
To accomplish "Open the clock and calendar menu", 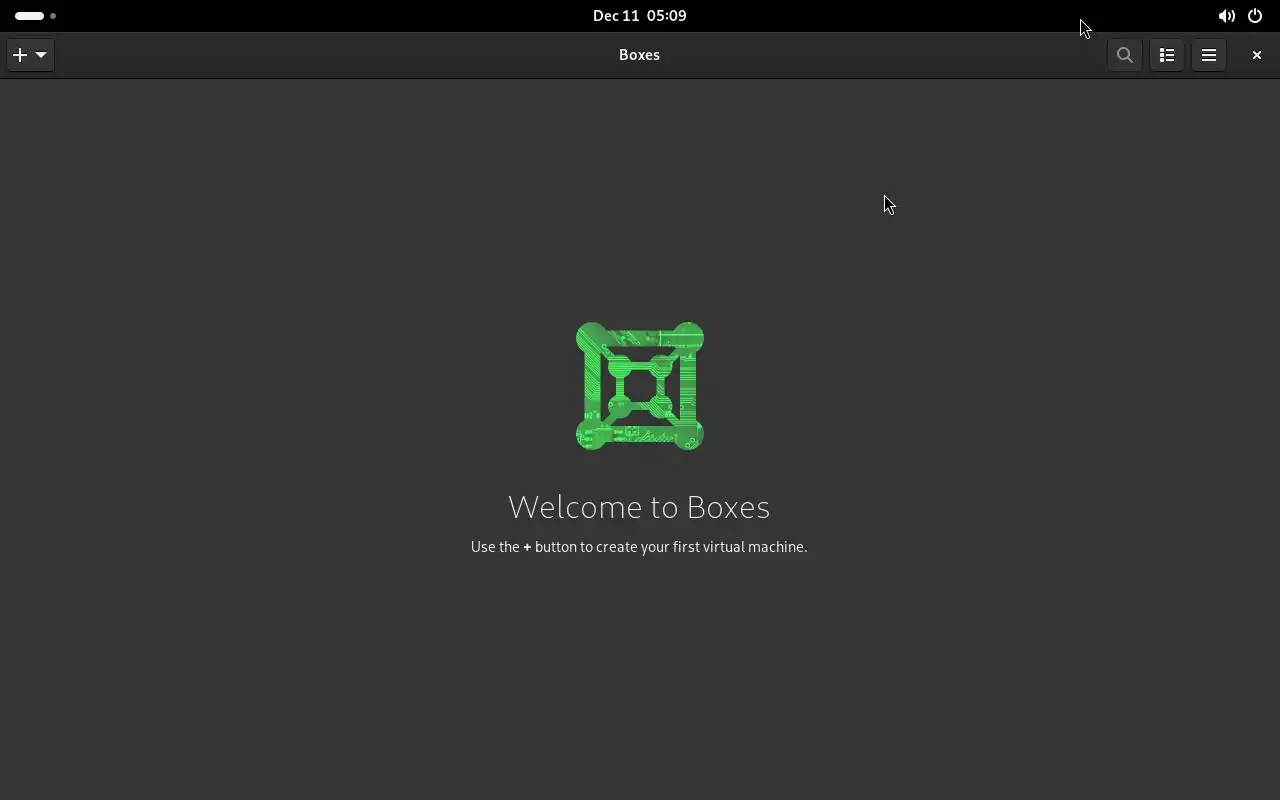I will click(640, 16).
